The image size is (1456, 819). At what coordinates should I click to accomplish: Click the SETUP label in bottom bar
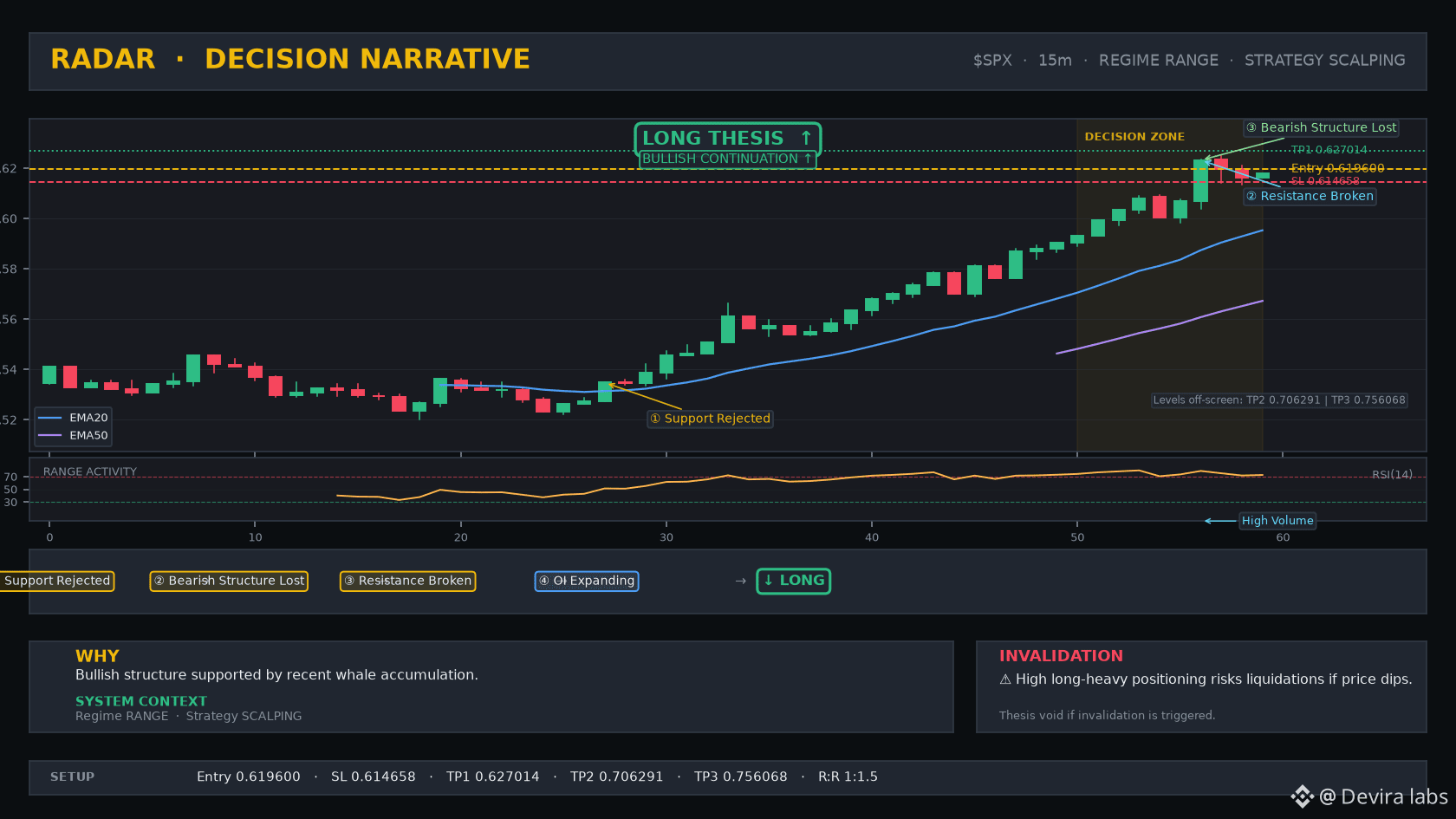(72, 777)
